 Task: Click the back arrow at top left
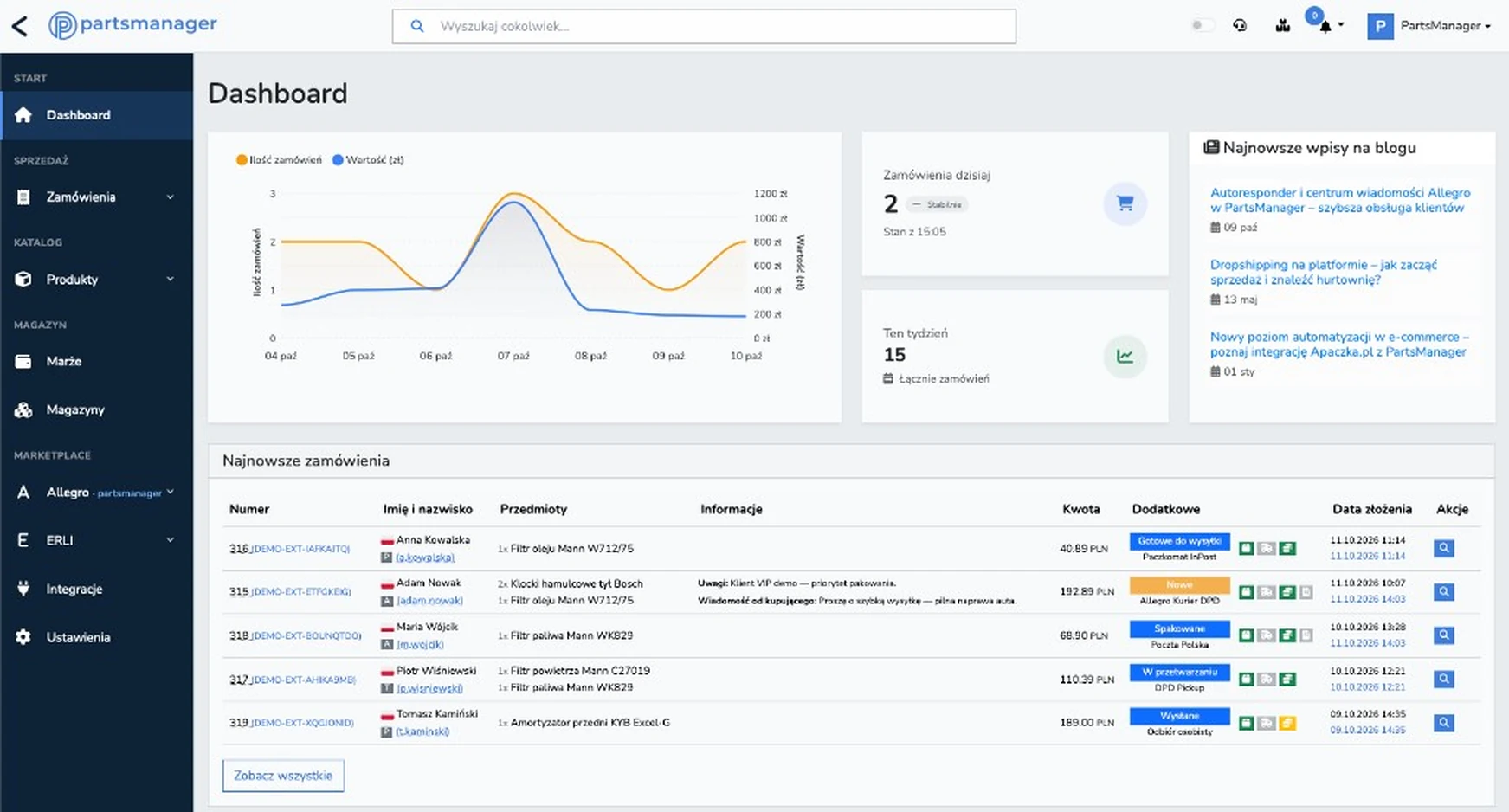click(x=20, y=26)
